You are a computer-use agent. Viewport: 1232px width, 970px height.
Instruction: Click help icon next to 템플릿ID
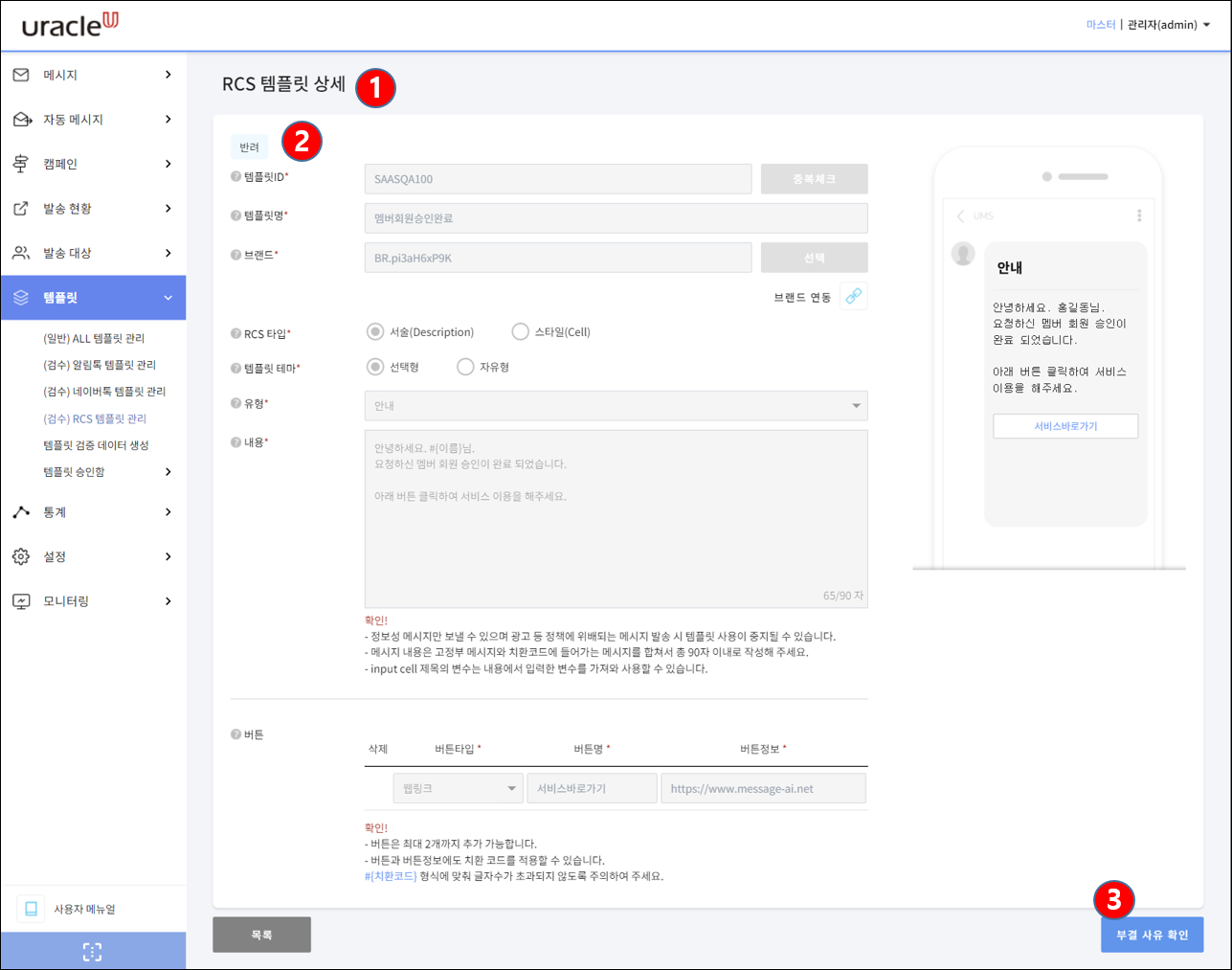click(x=235, y=176)
